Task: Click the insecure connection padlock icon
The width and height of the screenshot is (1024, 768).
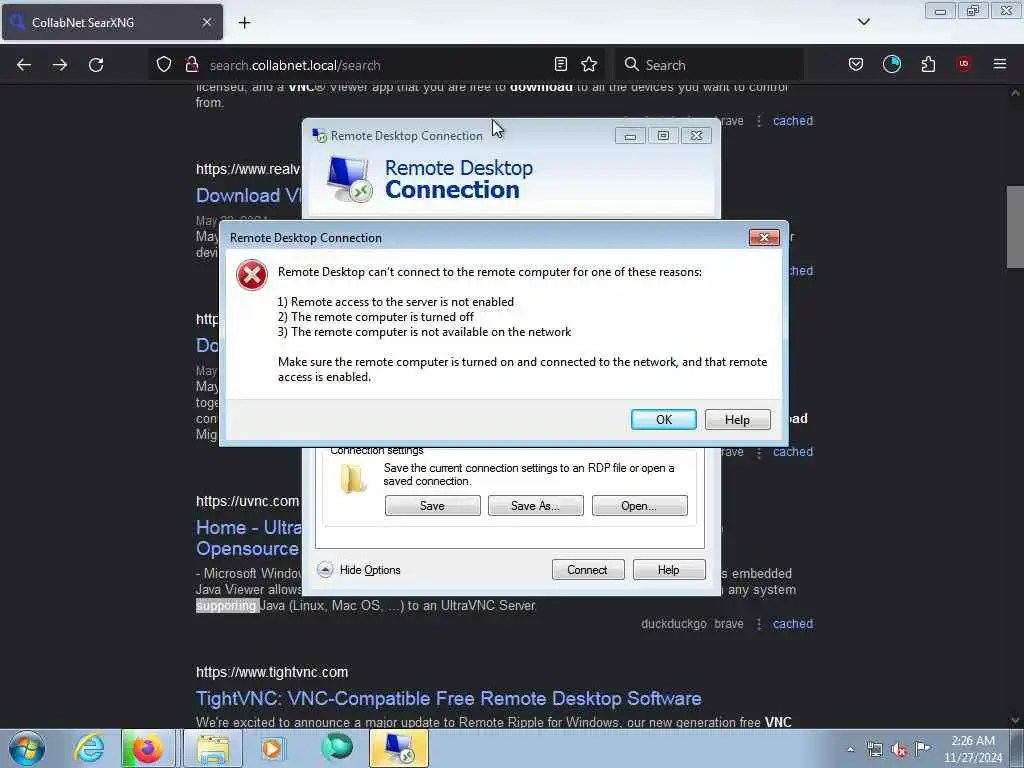Action: (x=191, y=65)
